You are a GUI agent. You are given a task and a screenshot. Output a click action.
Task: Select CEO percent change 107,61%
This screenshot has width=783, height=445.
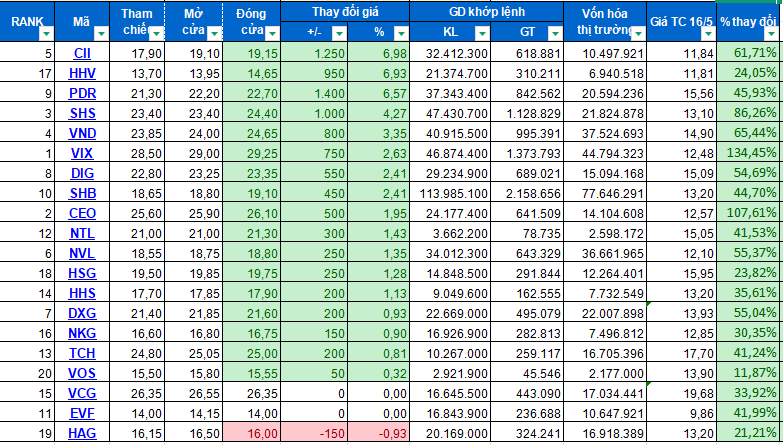click(x=748, y=213)
